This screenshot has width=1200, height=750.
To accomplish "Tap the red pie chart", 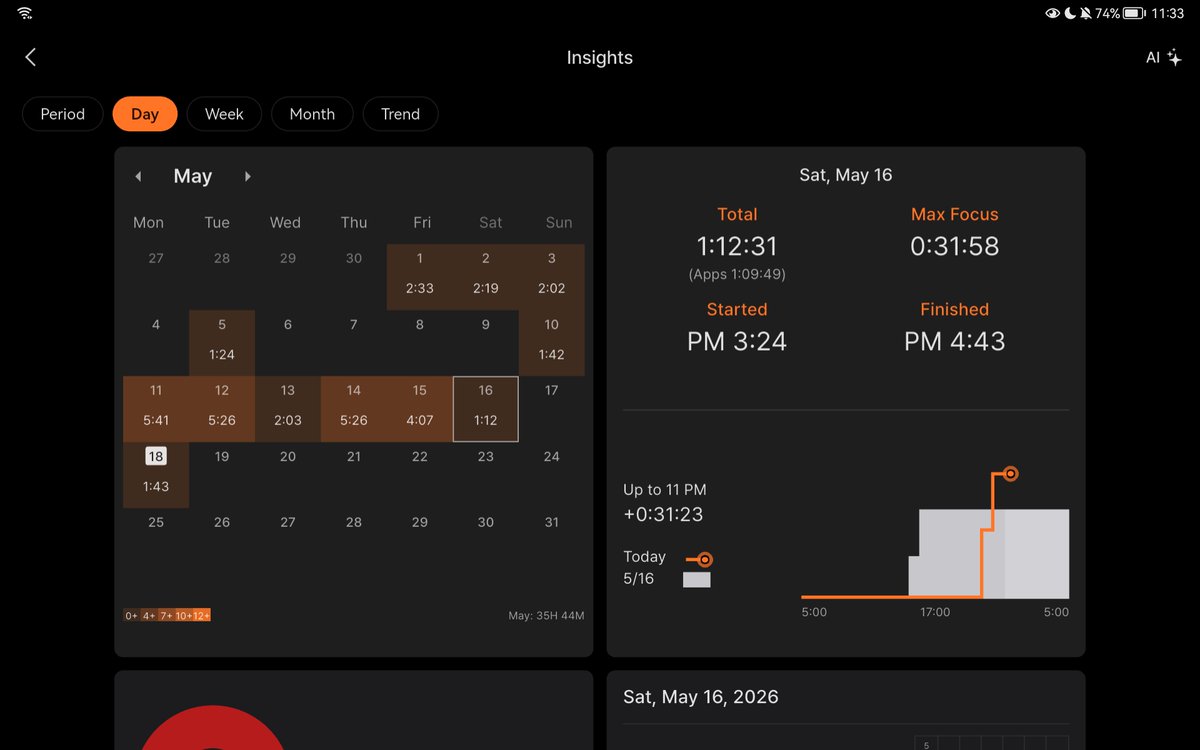I will click(212, 728).
